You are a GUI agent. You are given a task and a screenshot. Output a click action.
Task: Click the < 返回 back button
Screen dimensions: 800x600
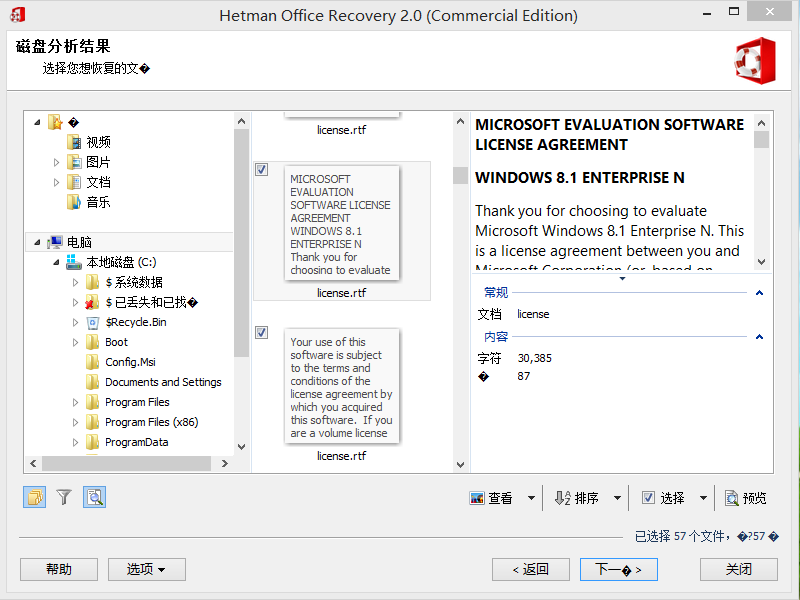click(531, 569)
